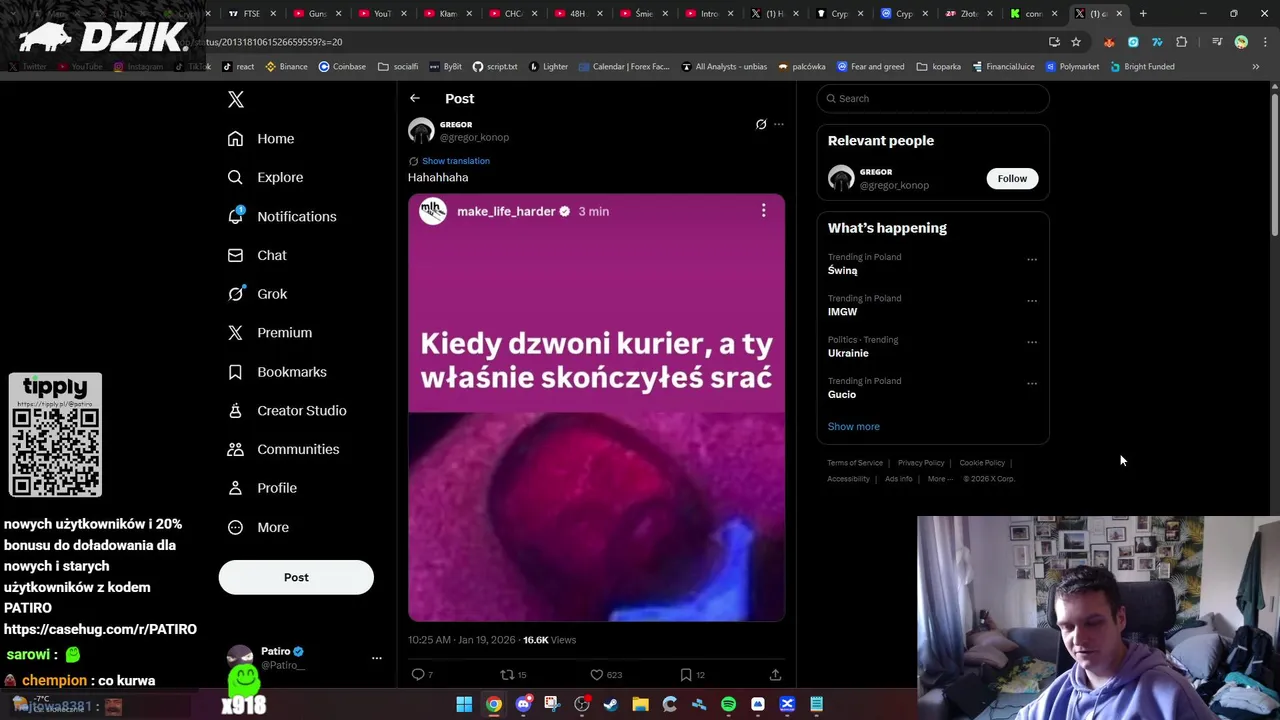Expand the bookmarks overflow chevron
The image size is (1280, 720).
click(x=1256, y=67)
